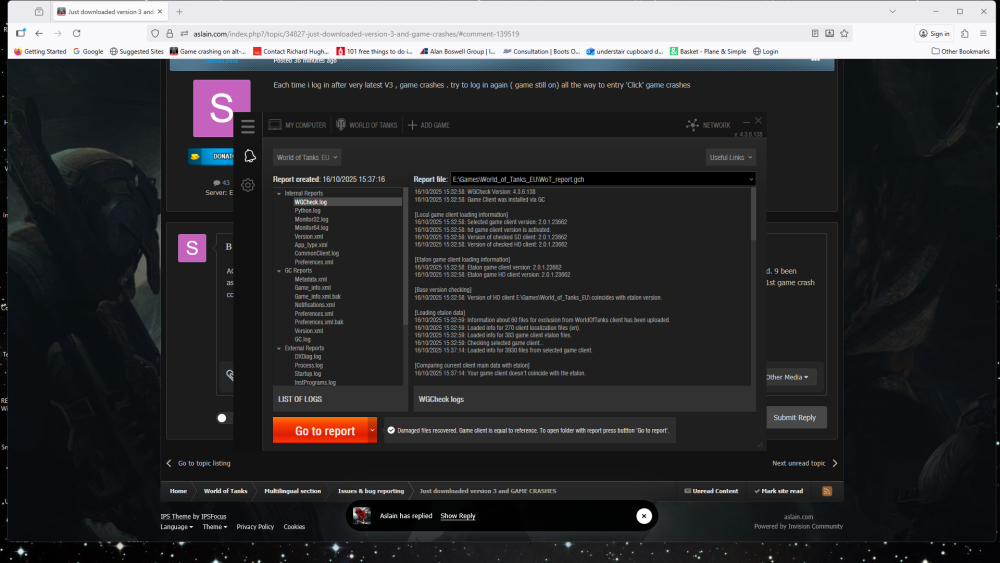Collapse the Internal Reports tree node
Viewport: 1000px width, 563px height.
point(279,193)
